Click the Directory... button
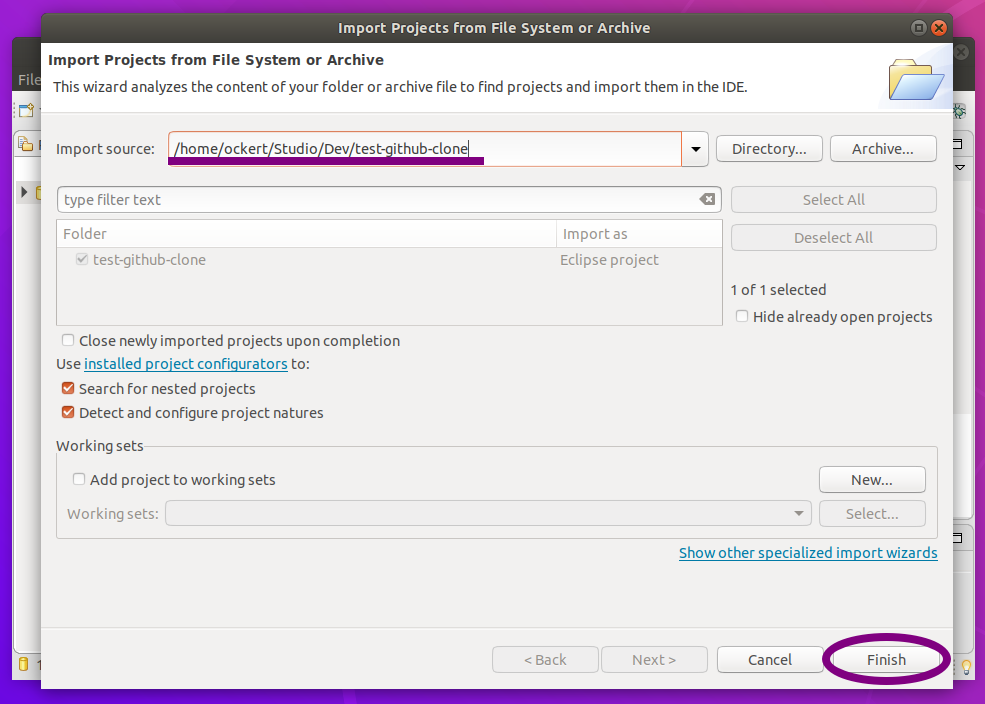985x704 pixels. pos(769,149)
